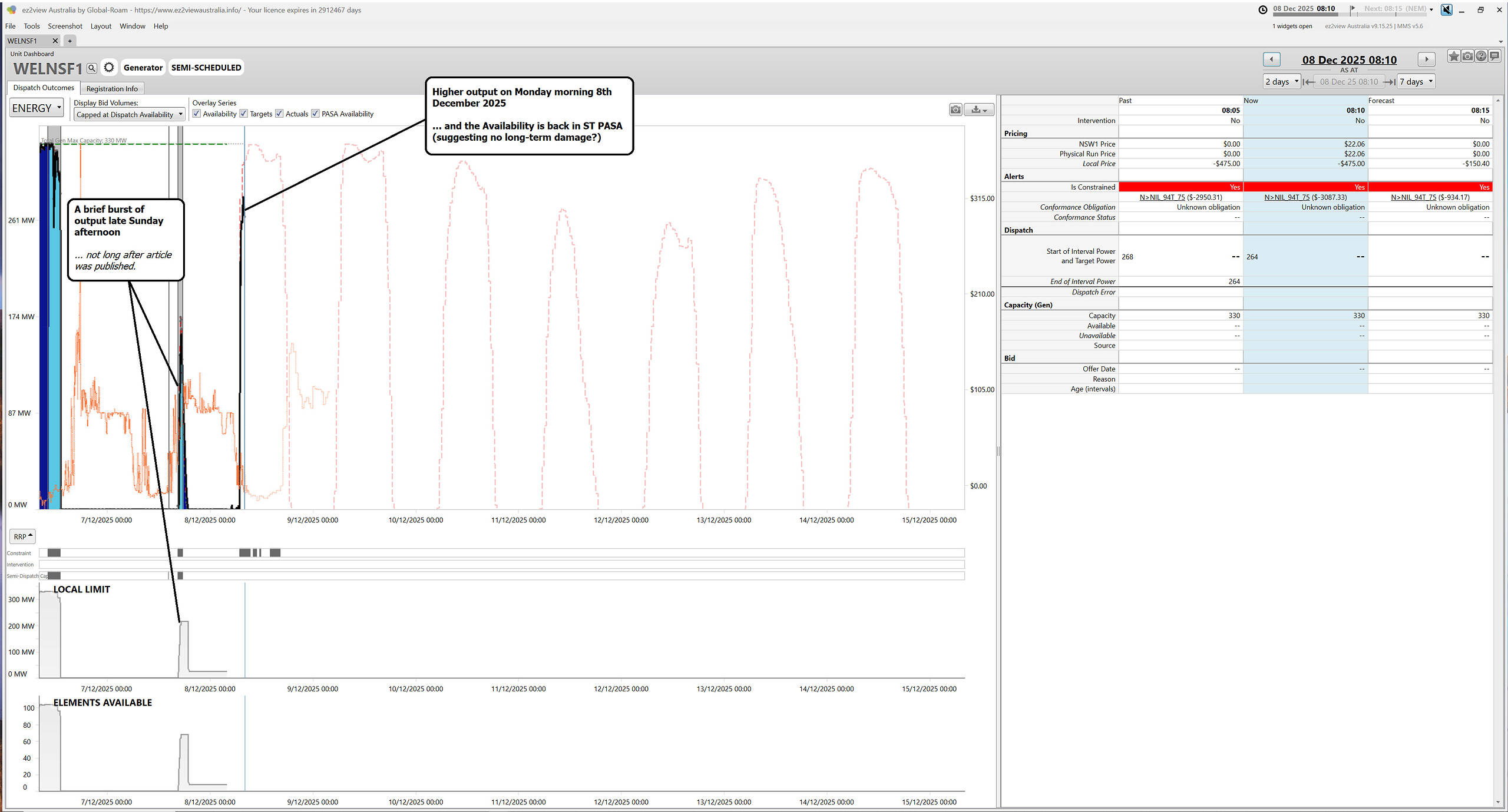Screen dimensions: 1508x812
Task: Click the chart snapshot camera icon
Action: [x=955, y=110]
